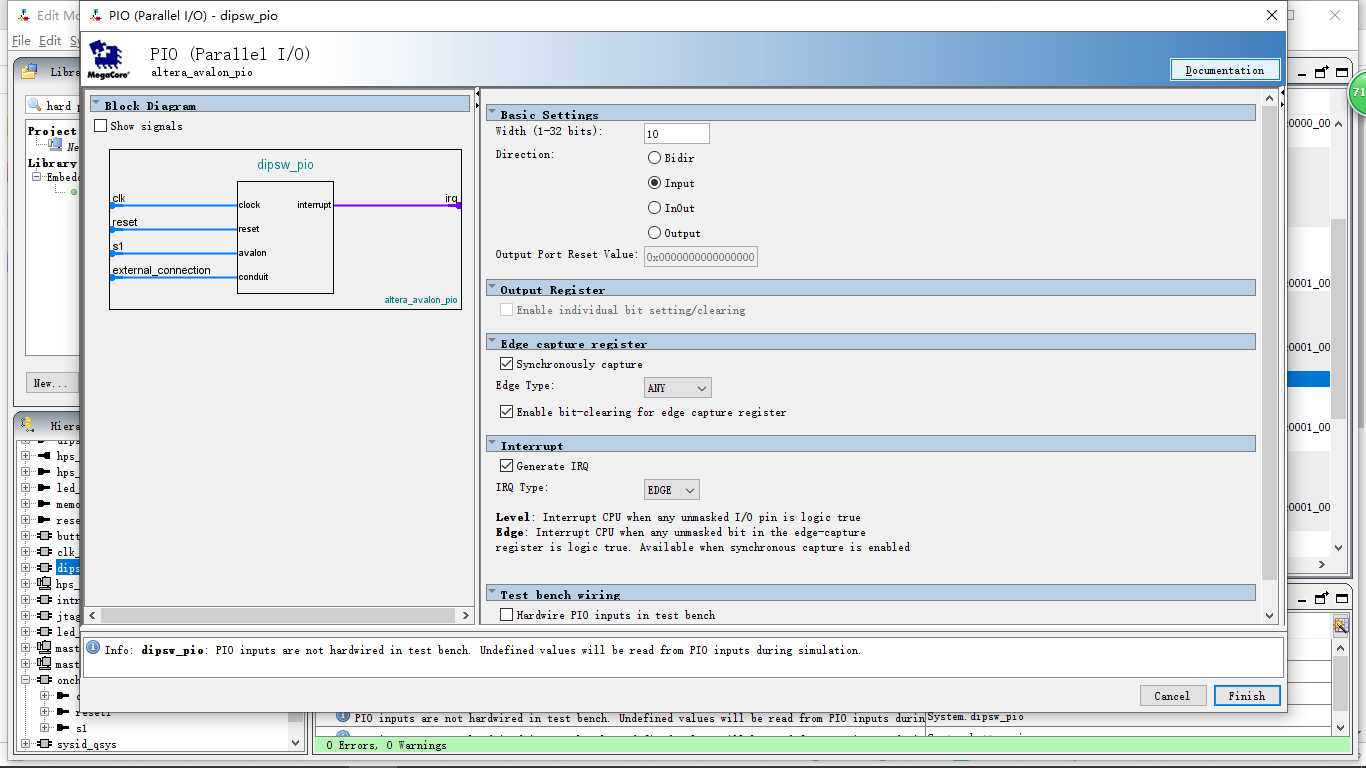The height and width of the screenshot is (768, 1366).
Task: Open the Edge Type dropdown
Action: point(678,388)
